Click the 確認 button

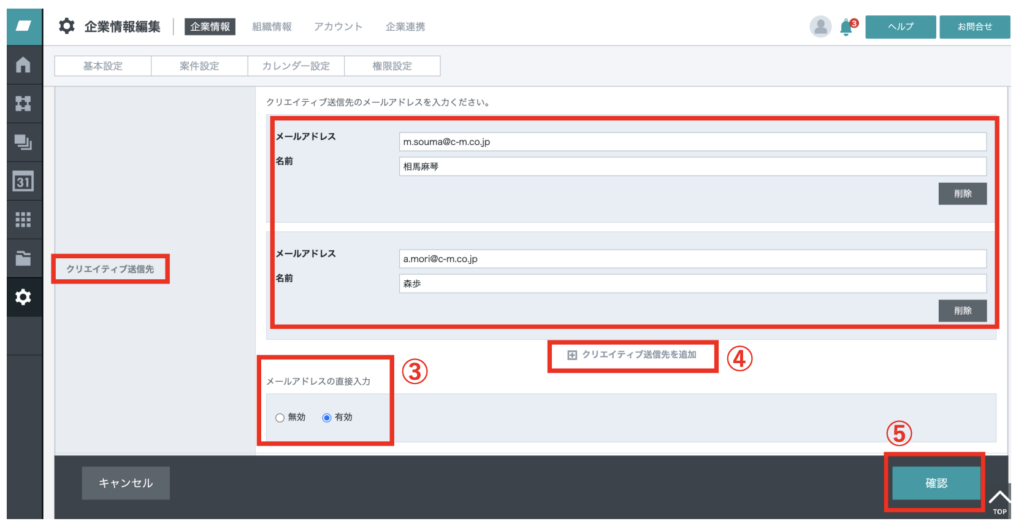click(936, 483)
